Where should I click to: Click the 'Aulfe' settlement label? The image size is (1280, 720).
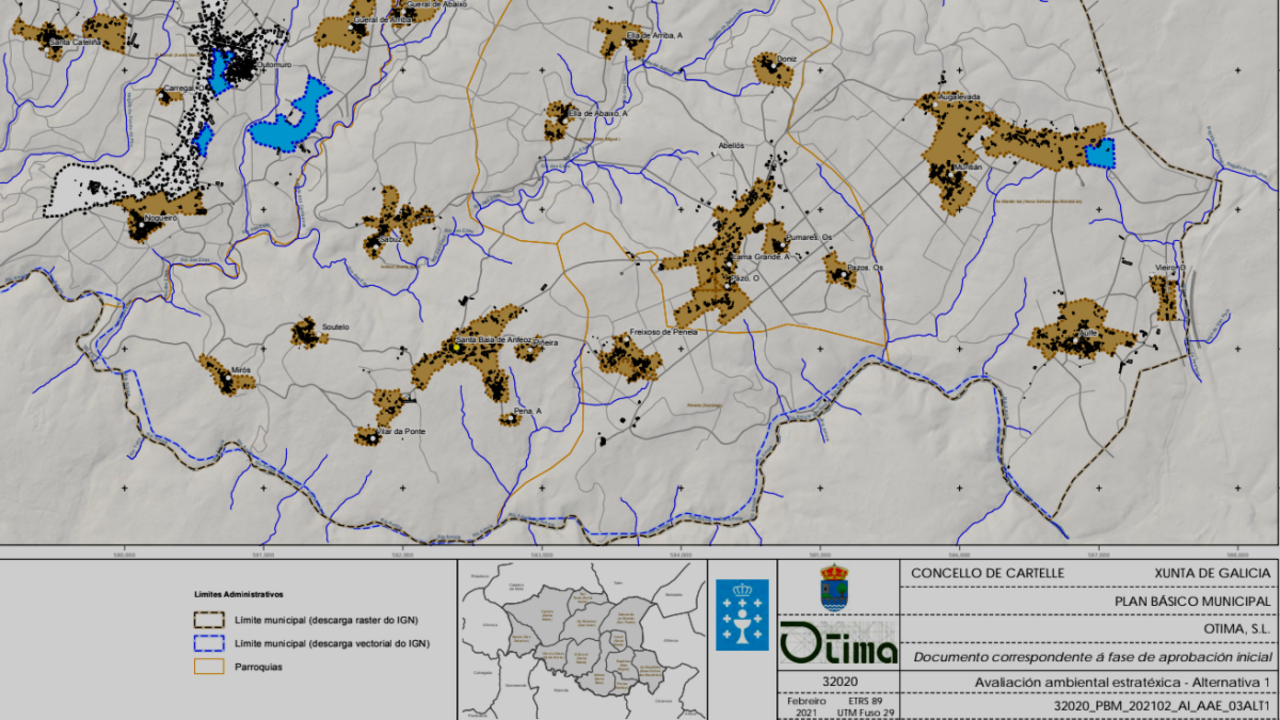tap(1089, 332)
